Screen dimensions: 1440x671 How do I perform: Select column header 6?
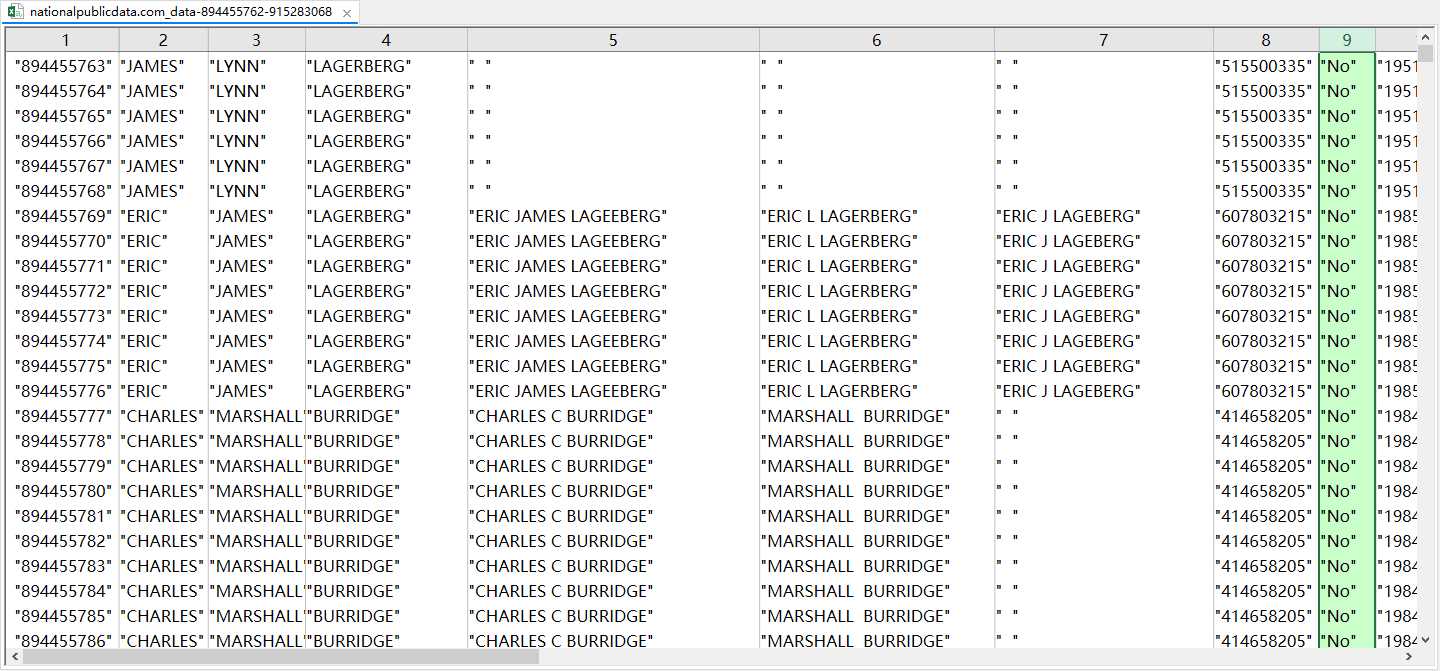pyautogui.click(x=877, y=40)
